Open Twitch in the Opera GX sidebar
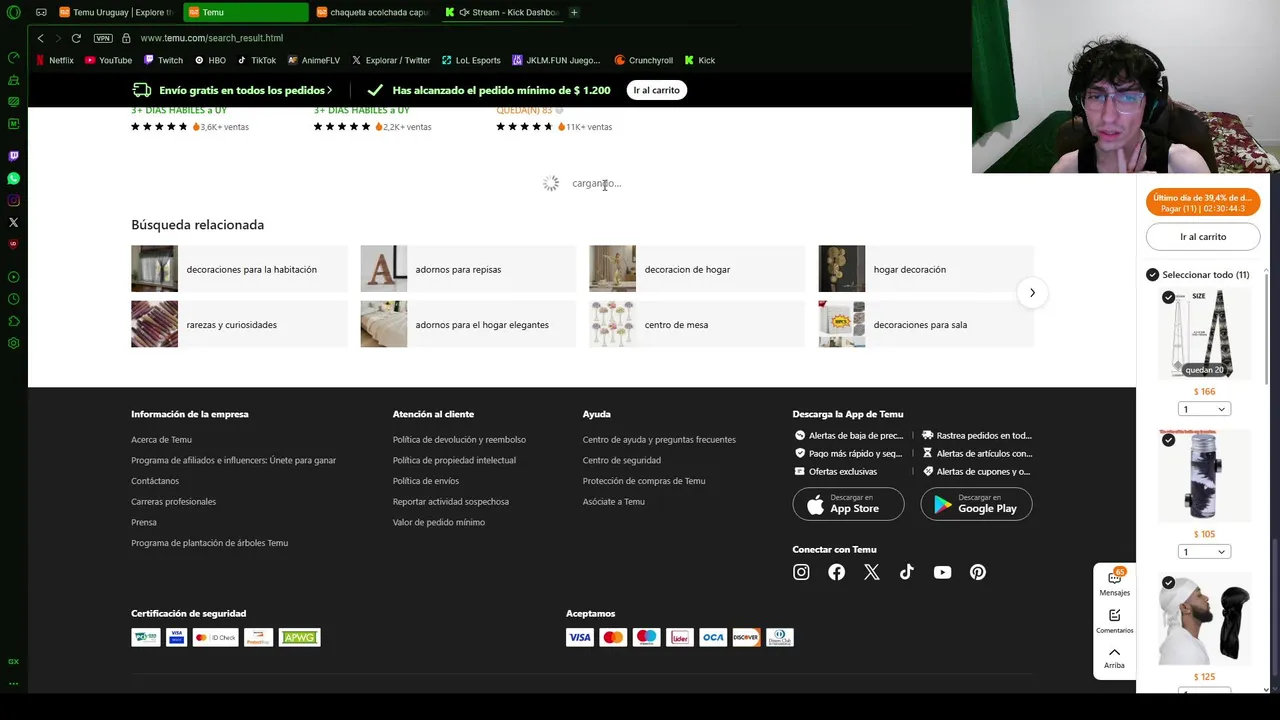The image size is (1280, 720). (13, 156)
